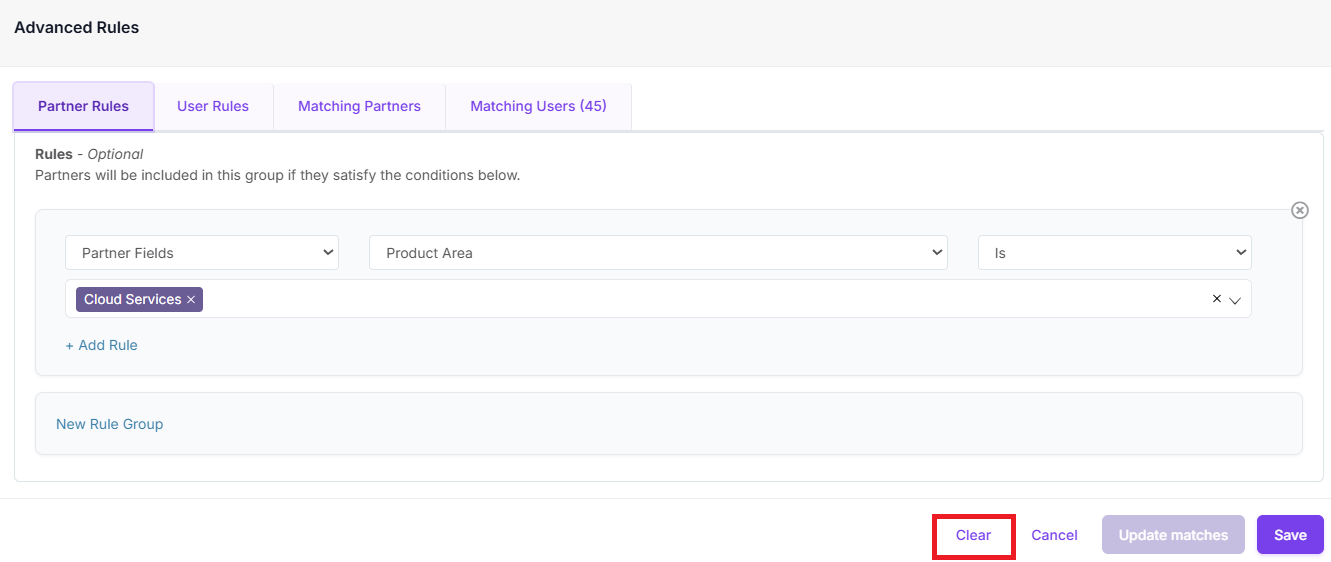
Task: Create a New Rule Group
Action: [109, 424]
